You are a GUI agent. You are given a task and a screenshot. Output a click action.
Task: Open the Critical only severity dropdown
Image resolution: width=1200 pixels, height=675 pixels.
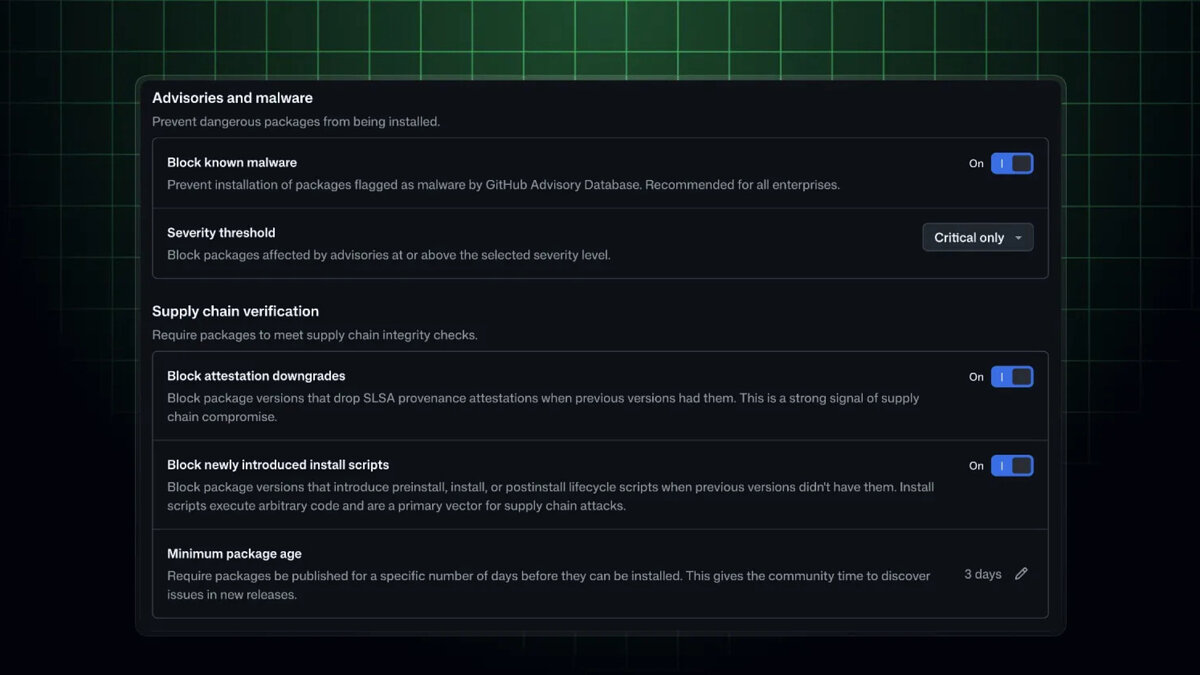(x=978, y=237)
